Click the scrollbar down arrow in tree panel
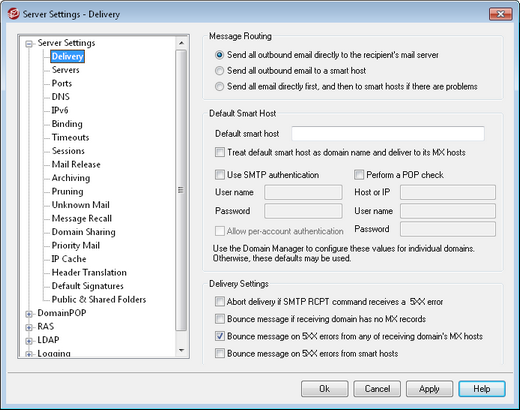 (x=181, y=350)
